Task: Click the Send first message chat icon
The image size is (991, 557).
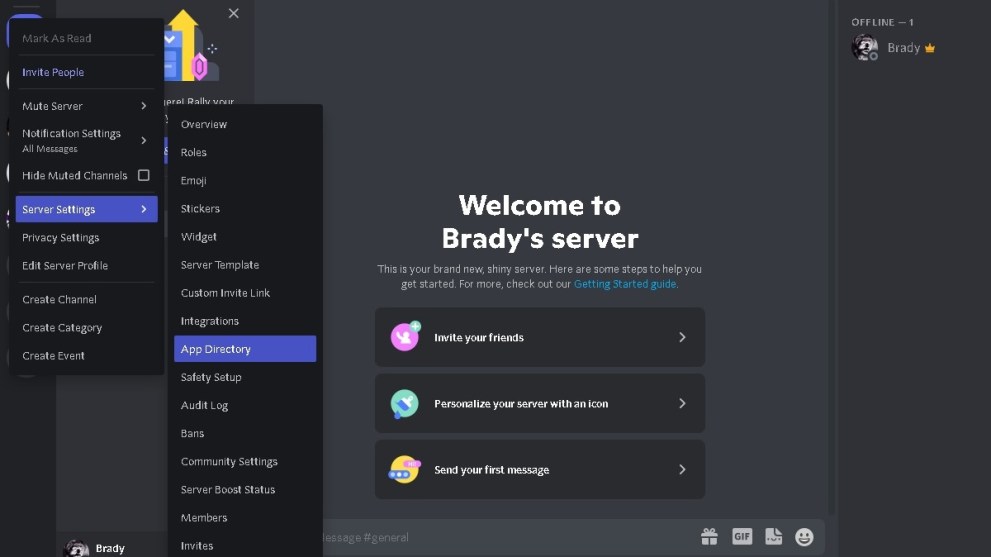Action: pyautogui.click(x=404, y=470)
